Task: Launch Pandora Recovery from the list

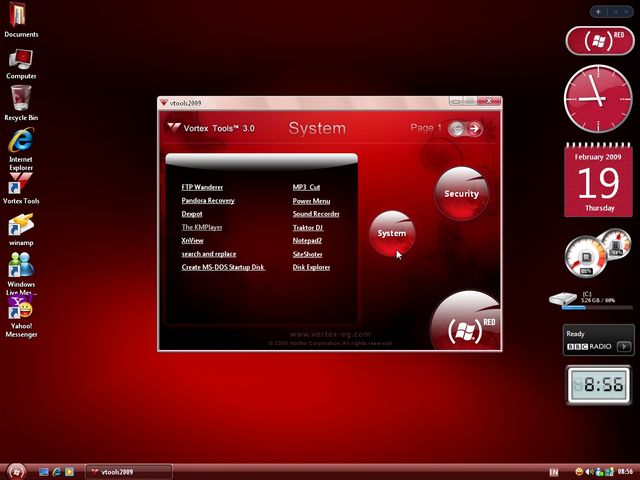Action: click(x=208, y=200)
